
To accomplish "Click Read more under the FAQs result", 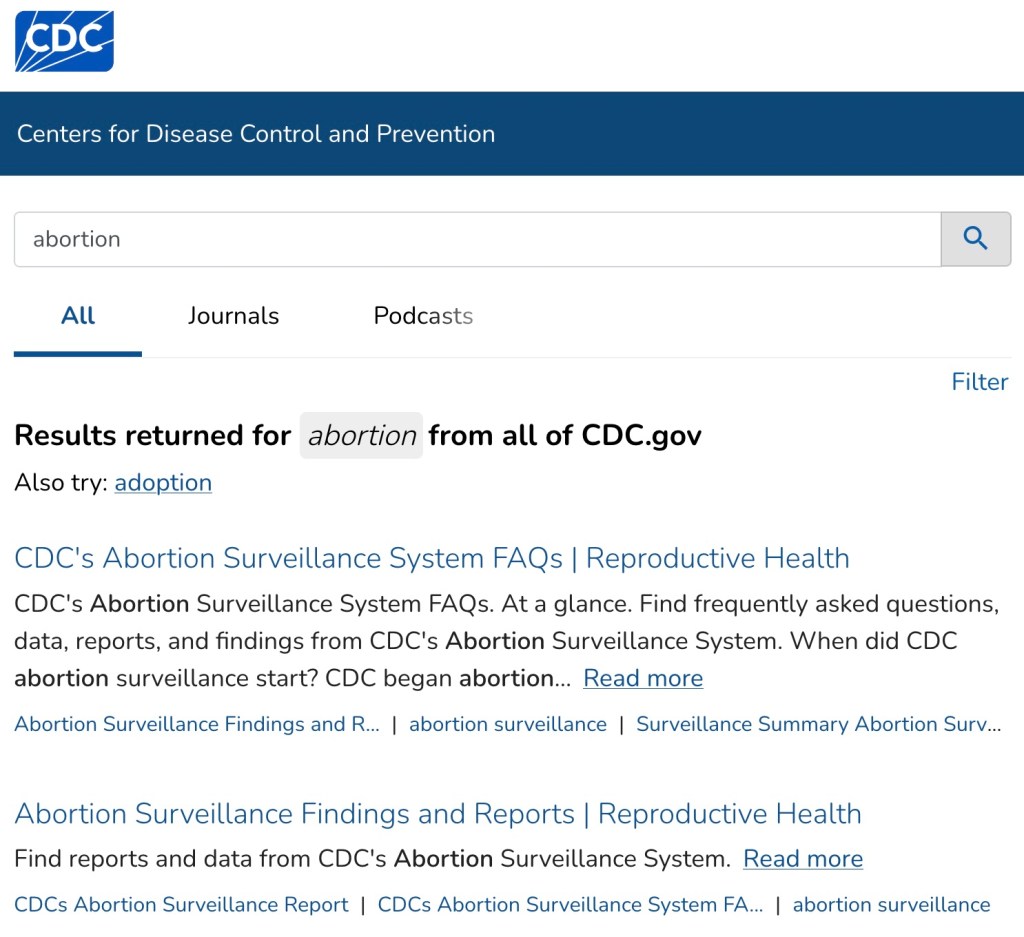I will point(643,678).
